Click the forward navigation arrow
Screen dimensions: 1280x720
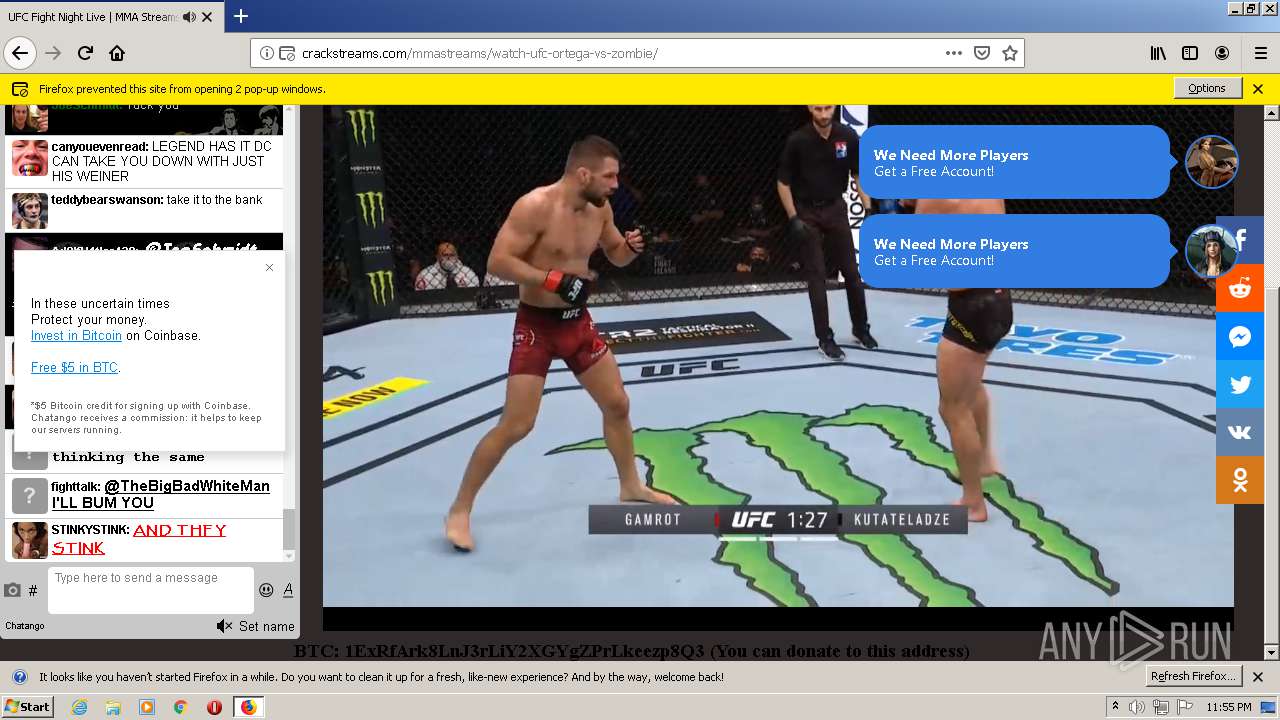(x=53, y=53)
